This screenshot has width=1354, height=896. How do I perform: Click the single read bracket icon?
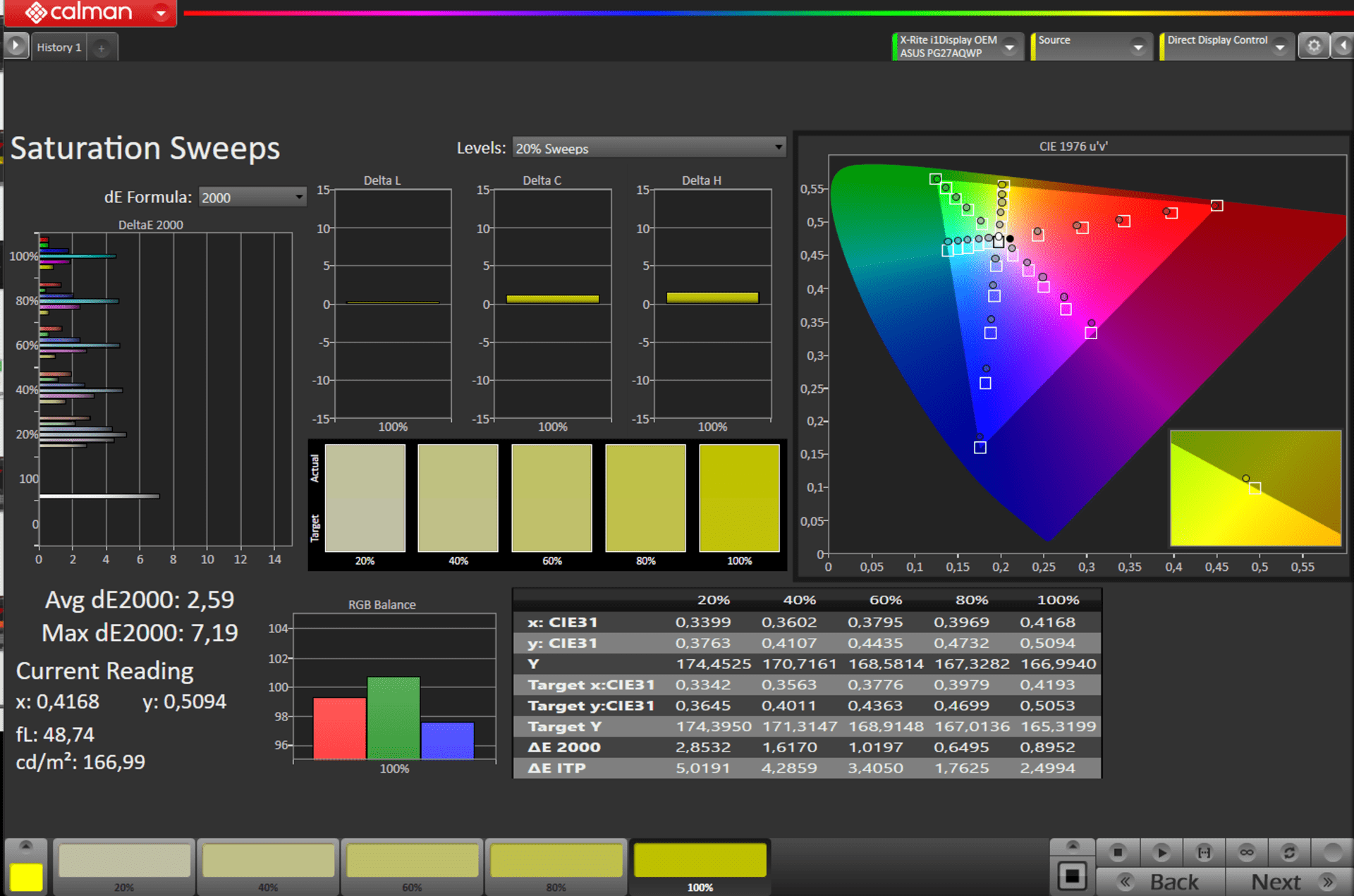click(1204, 852)
